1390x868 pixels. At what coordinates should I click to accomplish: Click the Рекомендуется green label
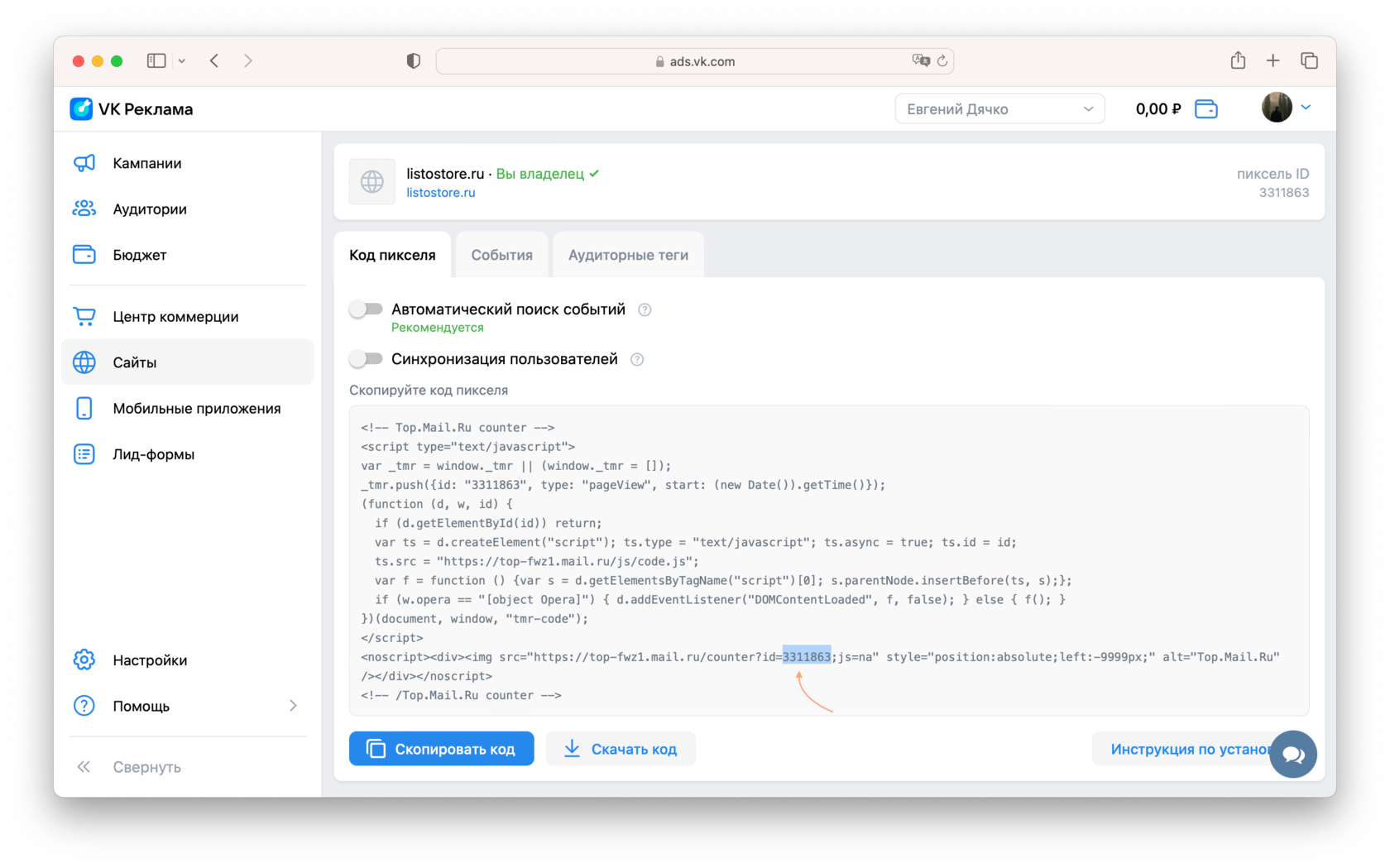tap(438, 328)
